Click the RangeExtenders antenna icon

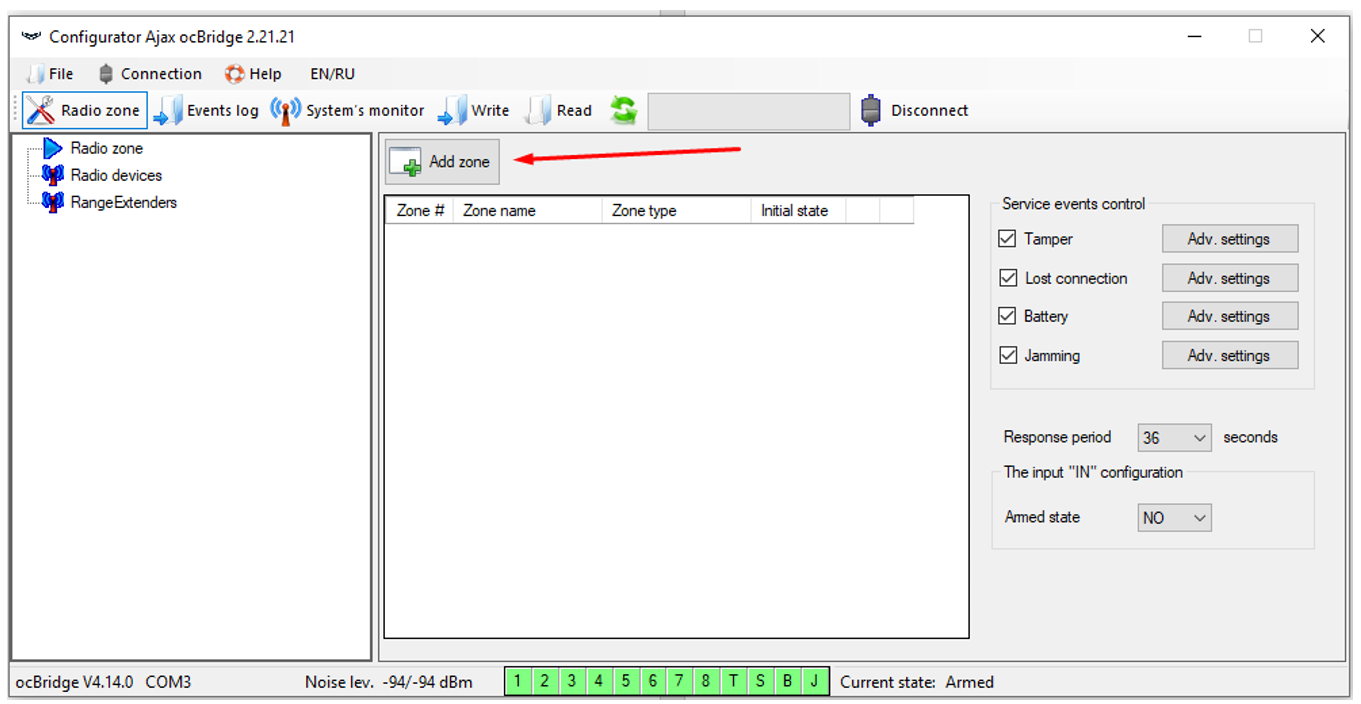click(53, 202)
